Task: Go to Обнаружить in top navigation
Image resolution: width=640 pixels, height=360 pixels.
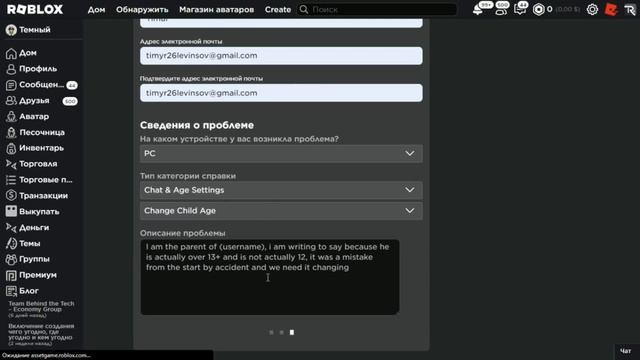Action: pos(142,9)
